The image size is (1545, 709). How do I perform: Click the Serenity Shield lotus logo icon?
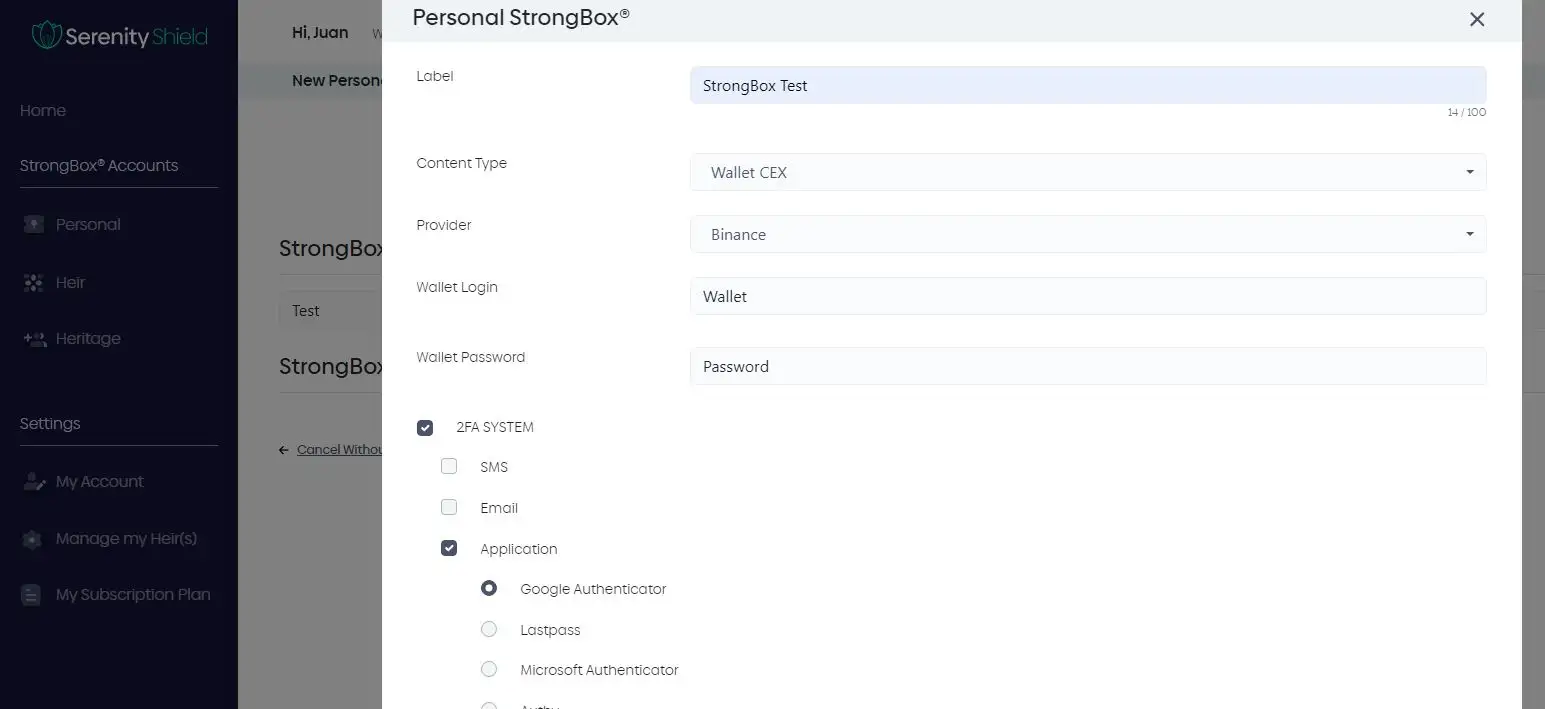[46, 36]
